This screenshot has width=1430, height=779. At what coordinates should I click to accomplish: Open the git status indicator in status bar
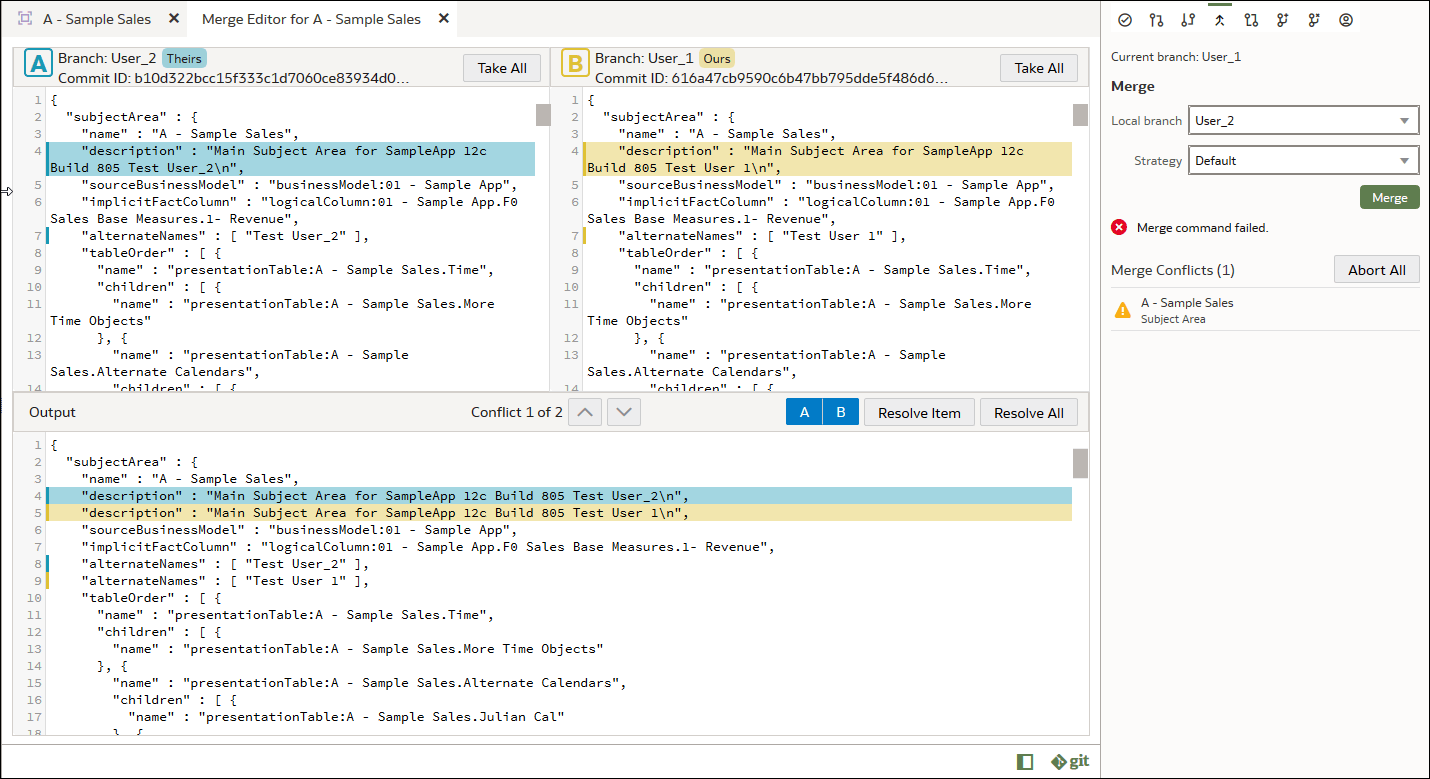1069,761
